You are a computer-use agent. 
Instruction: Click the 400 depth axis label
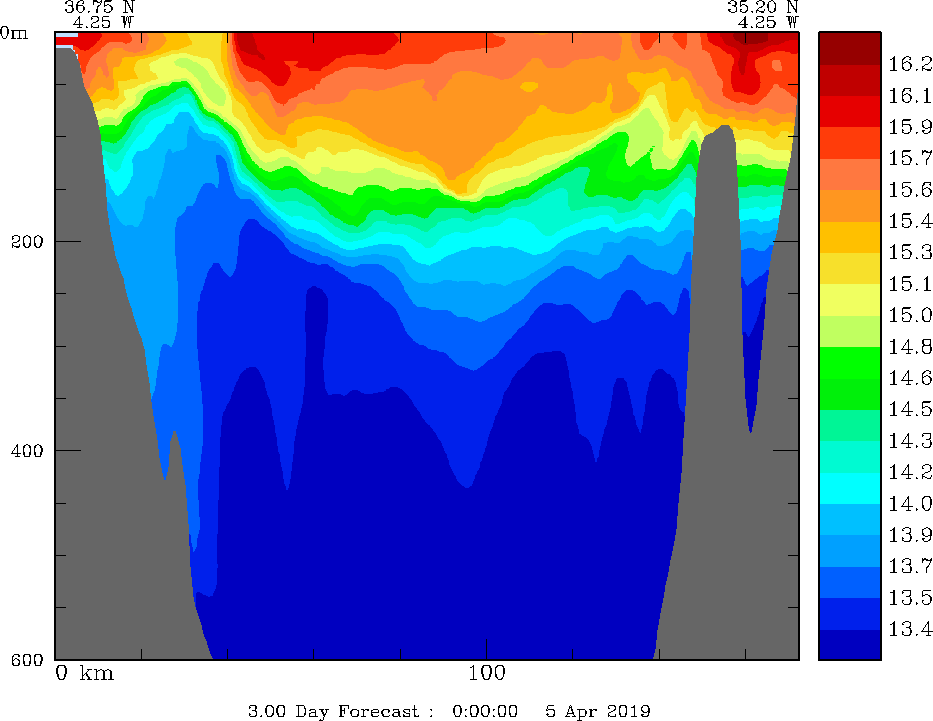[27, 450]
